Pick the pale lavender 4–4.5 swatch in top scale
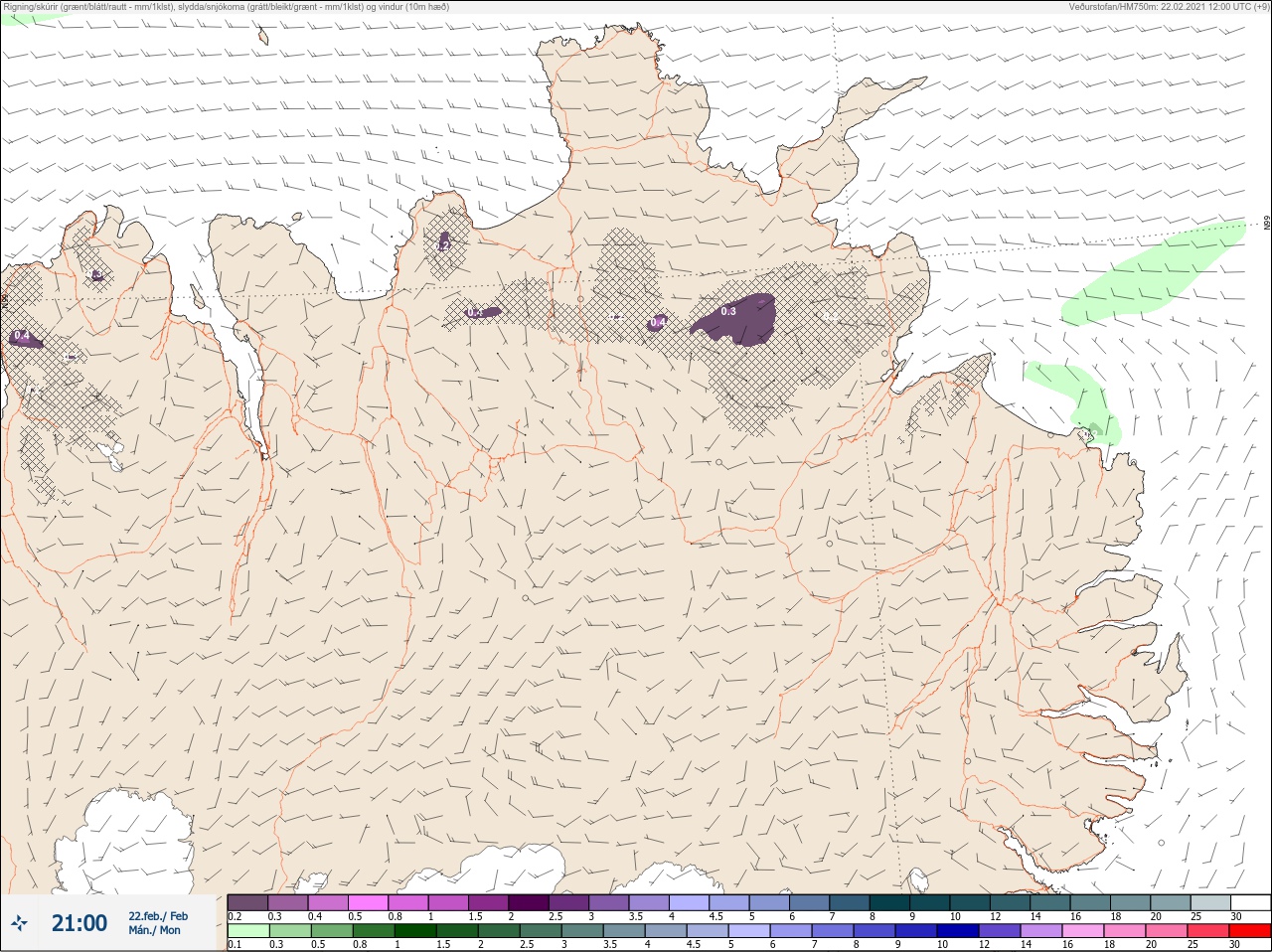The height and width of the screenshot is (952, 1272). pos(691,902)
